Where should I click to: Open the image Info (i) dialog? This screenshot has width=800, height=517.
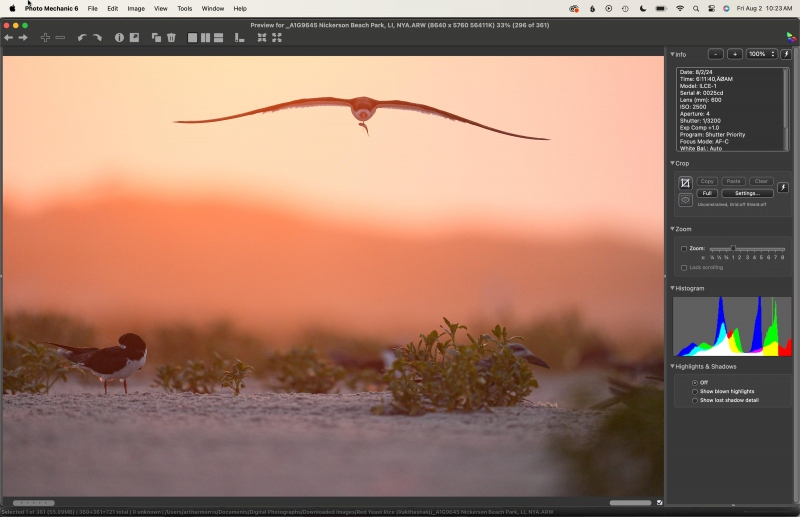click(x=119, y=38)
